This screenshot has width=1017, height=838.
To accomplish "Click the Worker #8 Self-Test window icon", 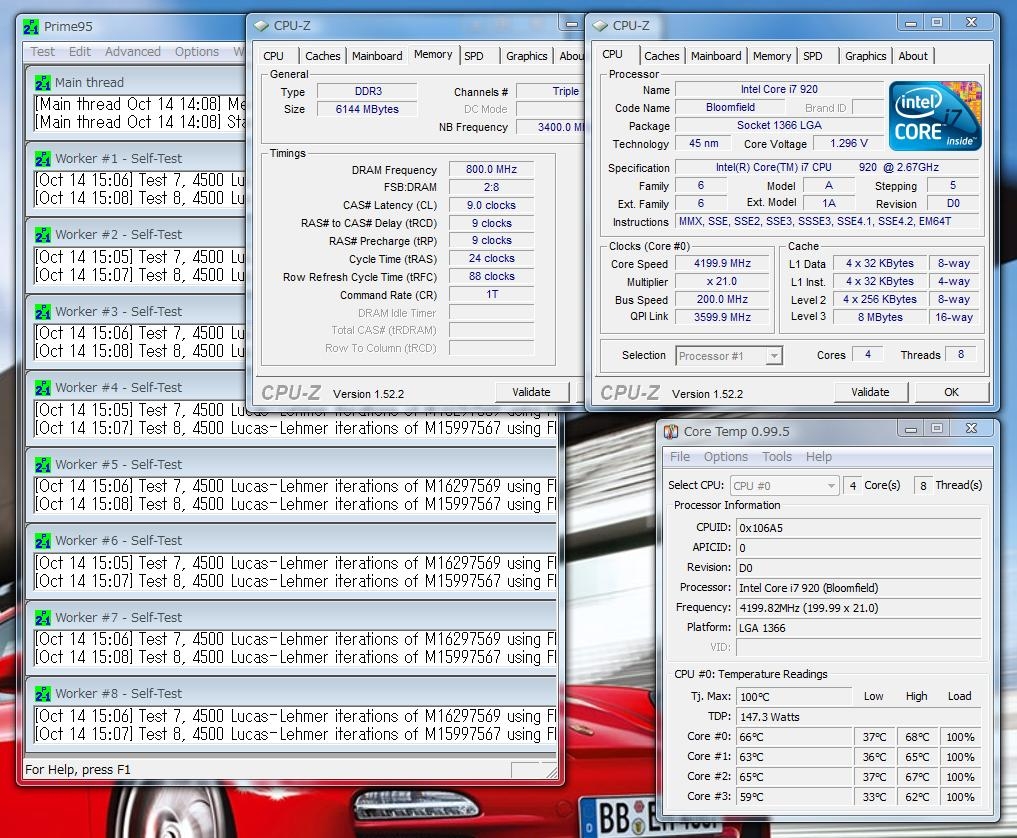I will point(43,694).
